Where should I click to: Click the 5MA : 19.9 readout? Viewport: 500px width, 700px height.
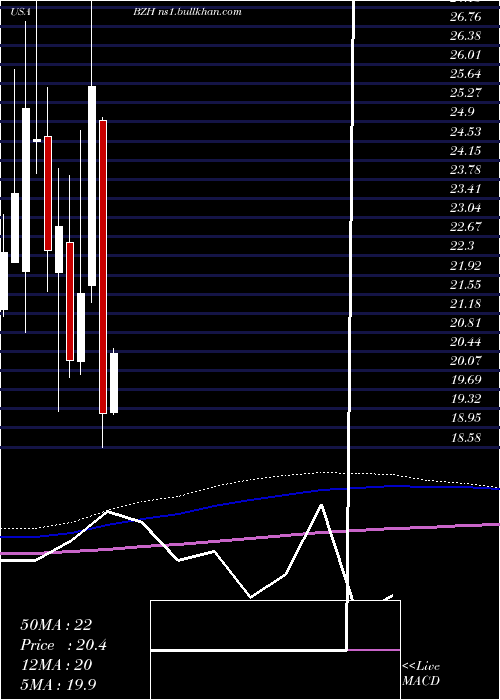[x=58, y=684]
